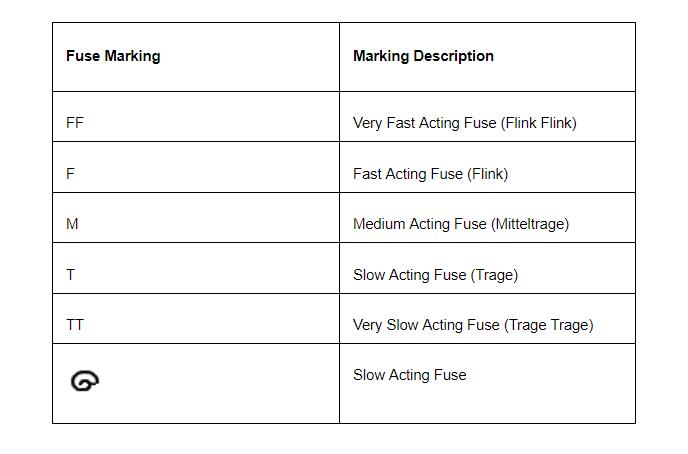
Task: Click the spiral slow-acting fuse symbol
Action: click(x=84, y=380)
